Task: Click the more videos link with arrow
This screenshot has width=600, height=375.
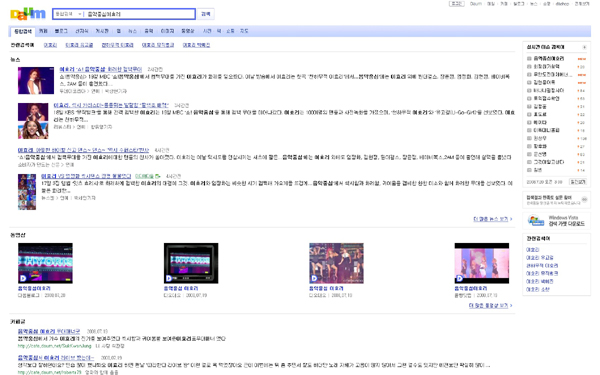Action: pyautogui.click(x=490, y=305)
